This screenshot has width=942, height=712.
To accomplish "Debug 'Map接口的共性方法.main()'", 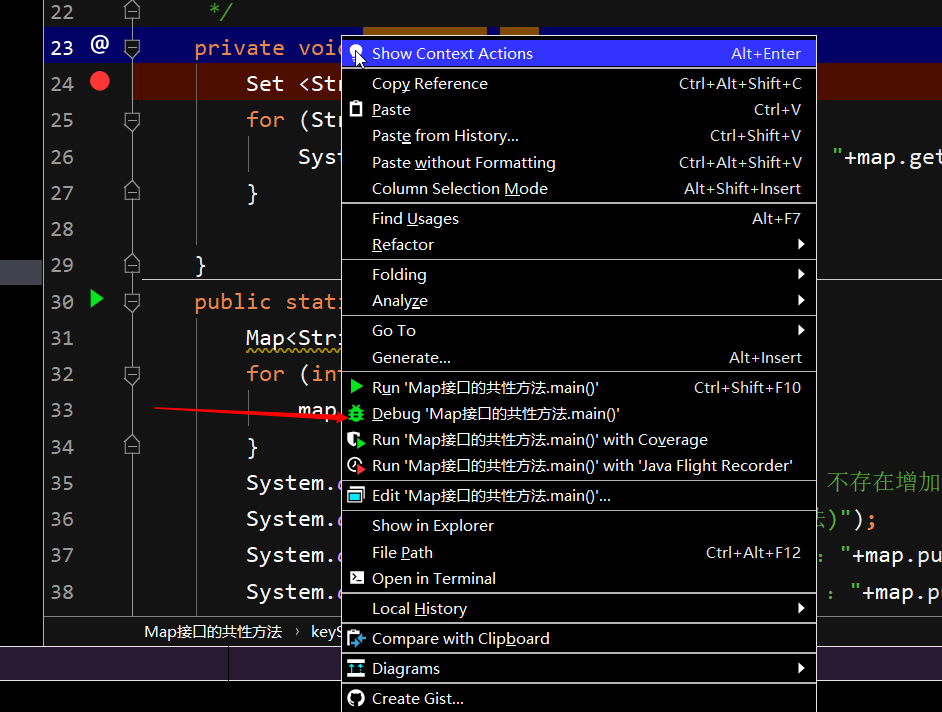I will click(x=579, y=413).
